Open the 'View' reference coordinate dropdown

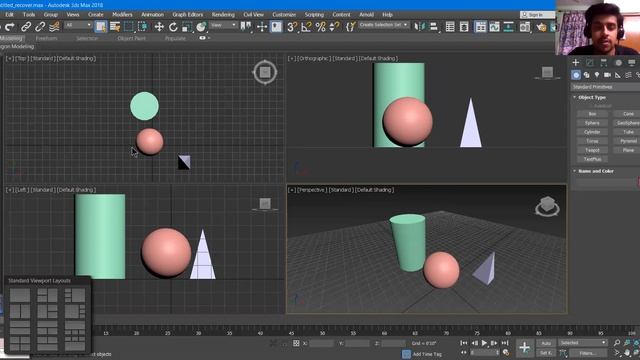tap(224, 25)
